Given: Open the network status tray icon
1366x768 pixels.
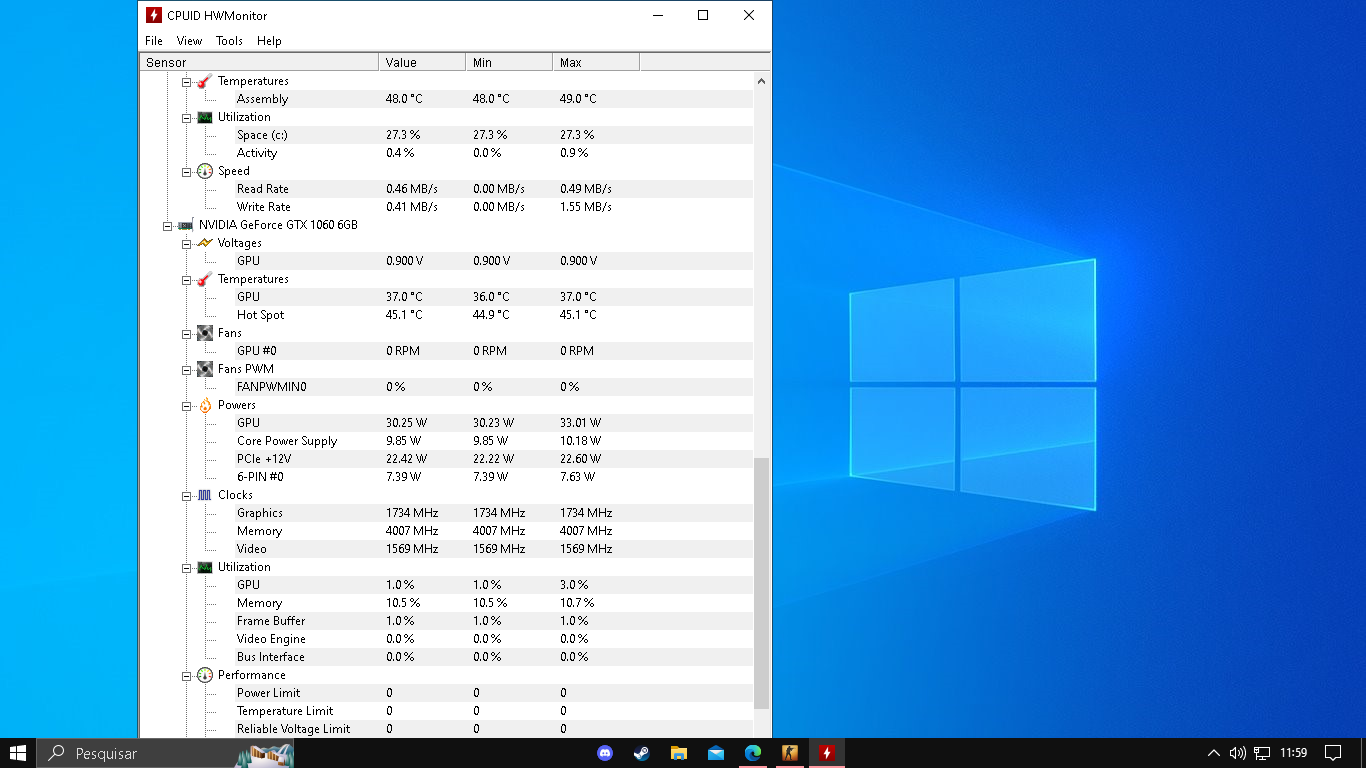Looking at the screenshot, I should pyautogui.click(x=1263, y=753).
